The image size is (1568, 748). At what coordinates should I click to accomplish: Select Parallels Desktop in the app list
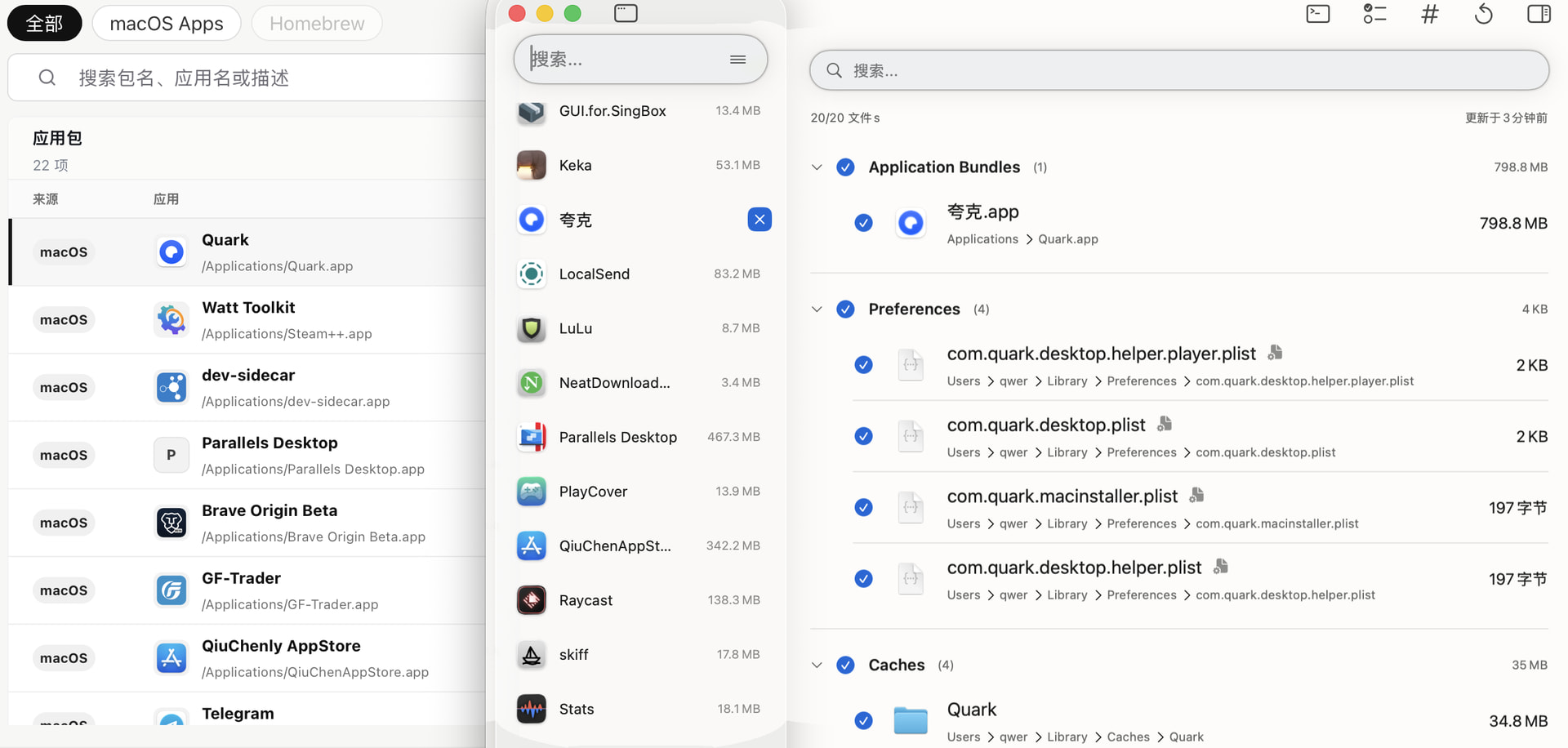[639, 438]
